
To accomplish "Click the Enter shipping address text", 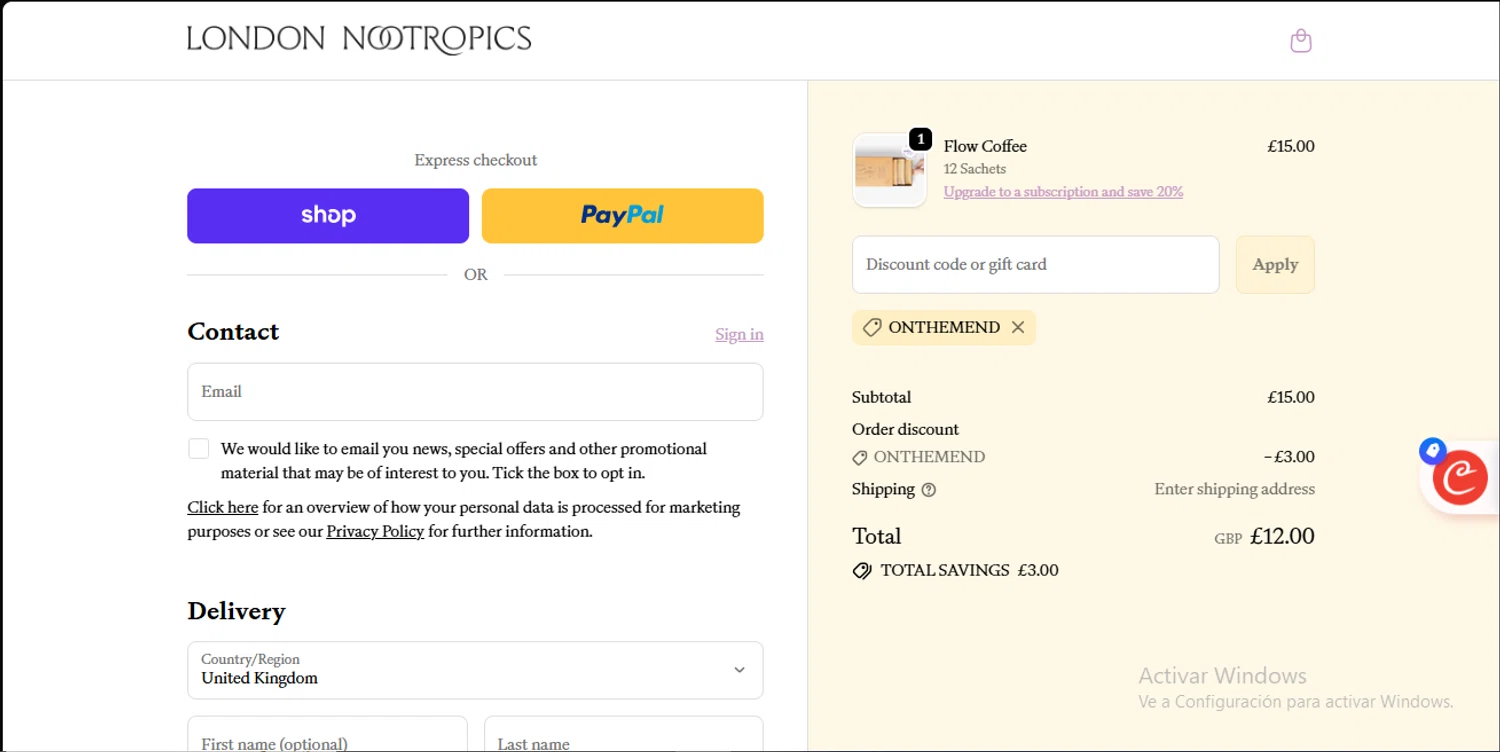I will 1234,489.
